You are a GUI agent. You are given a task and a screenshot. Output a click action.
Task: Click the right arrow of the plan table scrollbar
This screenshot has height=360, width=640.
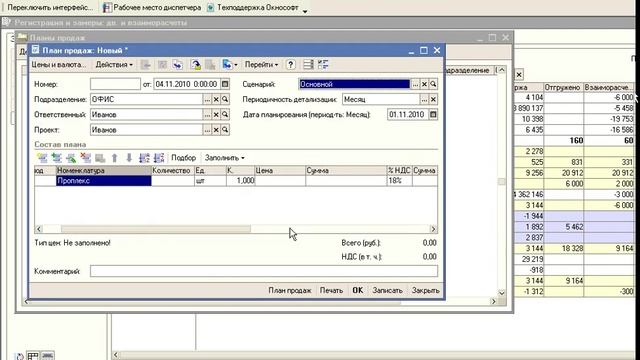click(433, 229)
